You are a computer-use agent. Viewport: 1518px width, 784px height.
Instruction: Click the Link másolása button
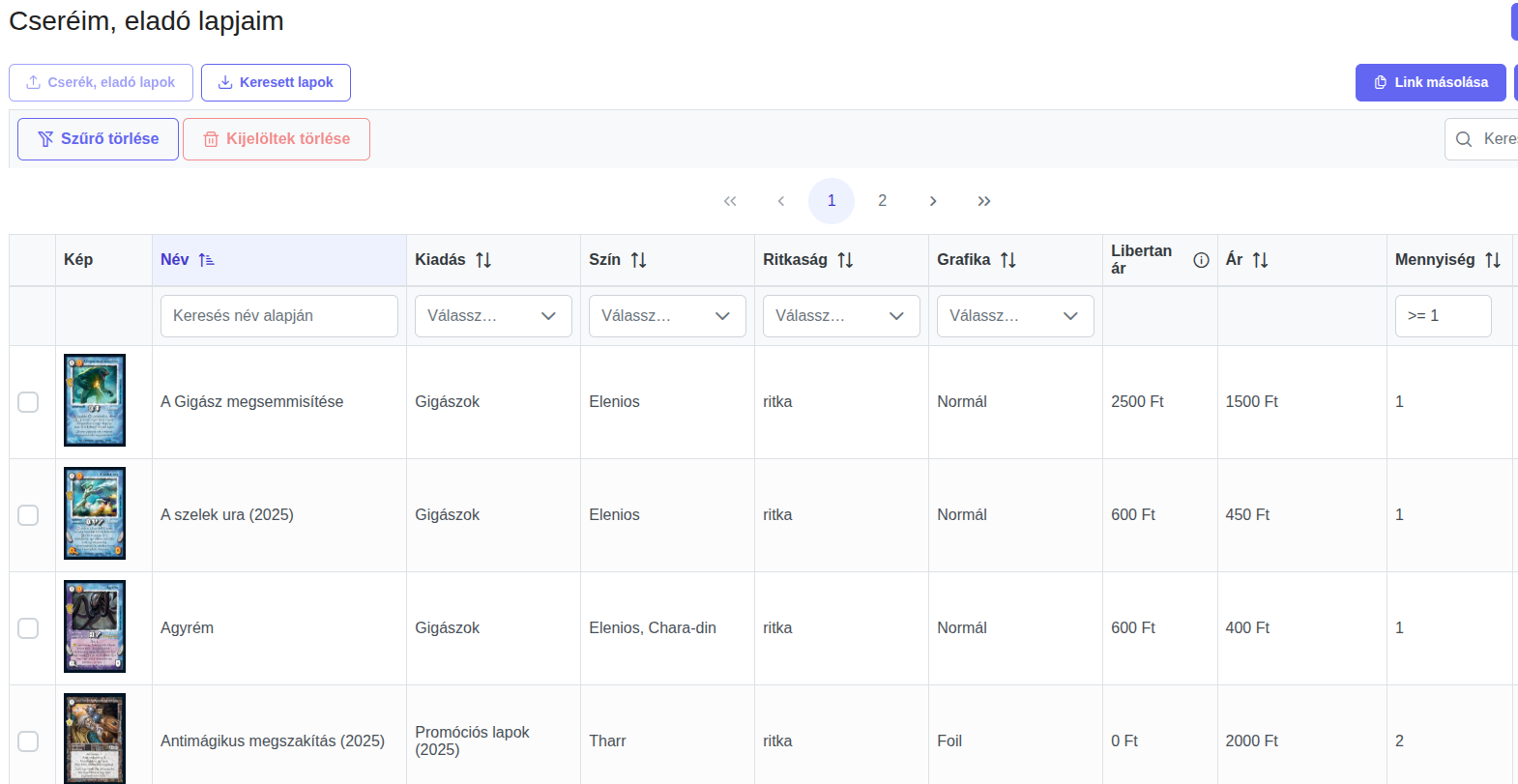[1430, 83]
